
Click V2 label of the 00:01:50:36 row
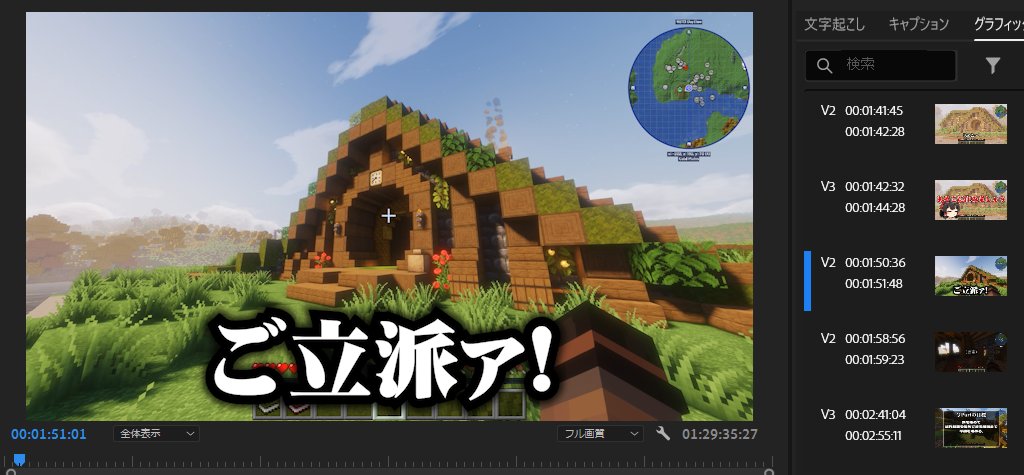828,263
